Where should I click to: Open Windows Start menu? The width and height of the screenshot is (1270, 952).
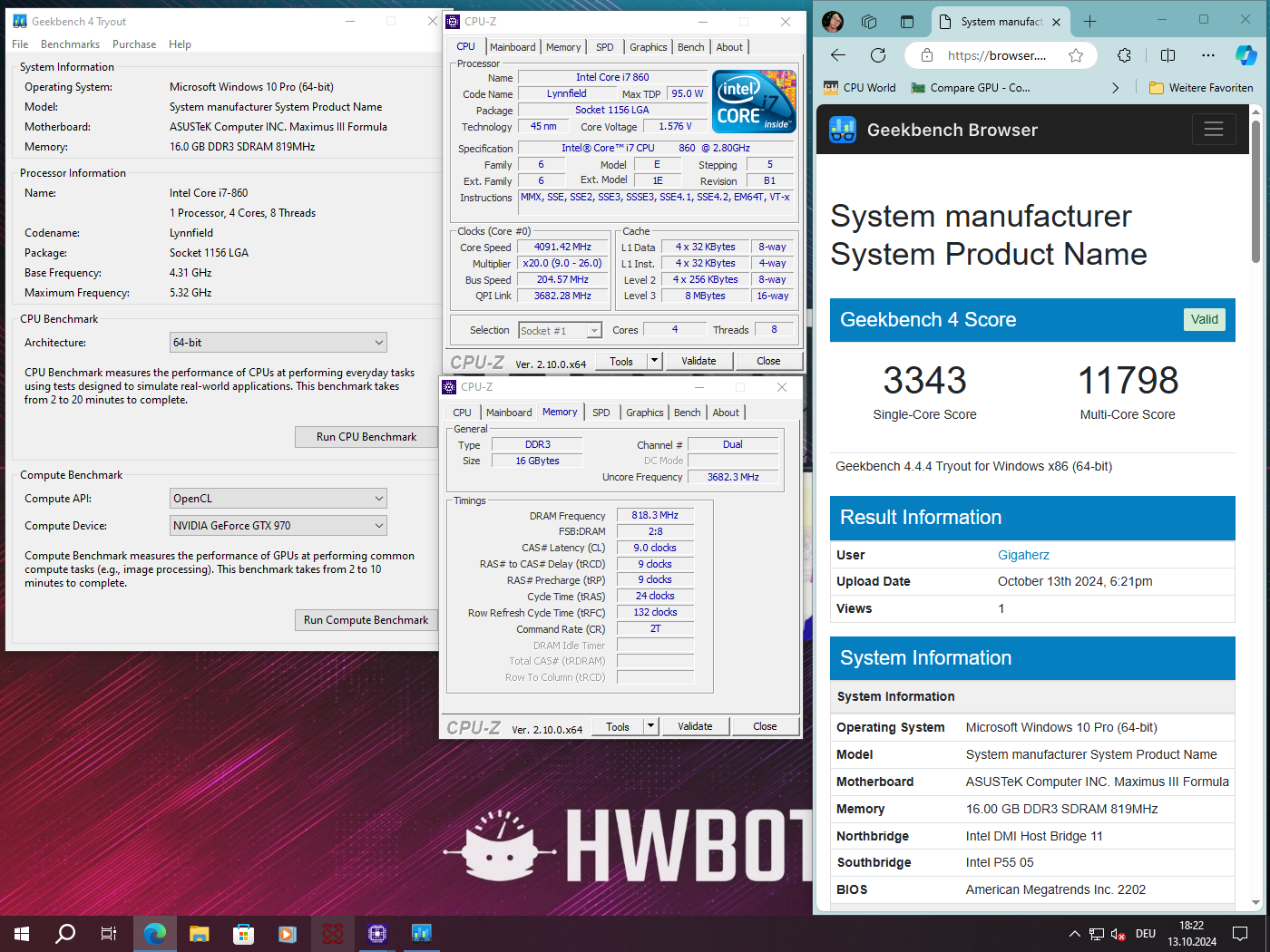point(22,933)
